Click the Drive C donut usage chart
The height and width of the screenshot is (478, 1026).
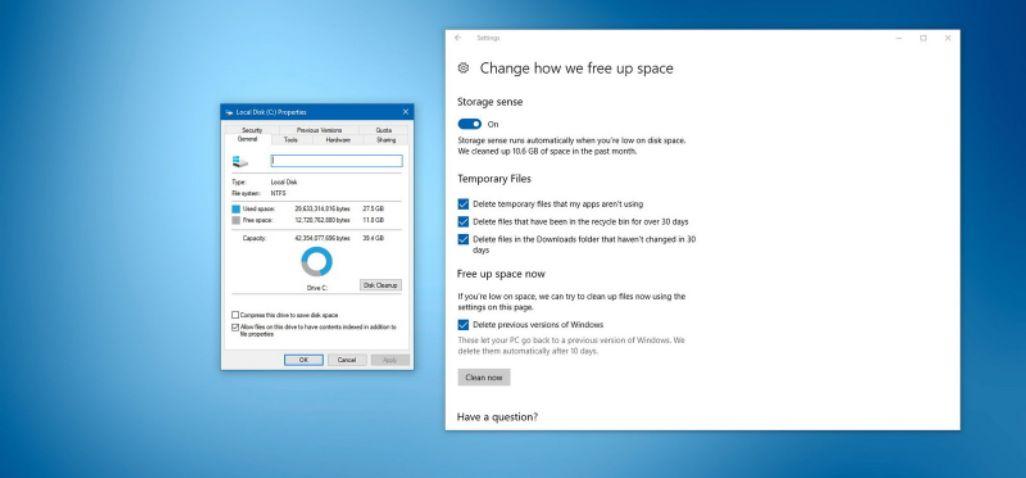point(317,262)
